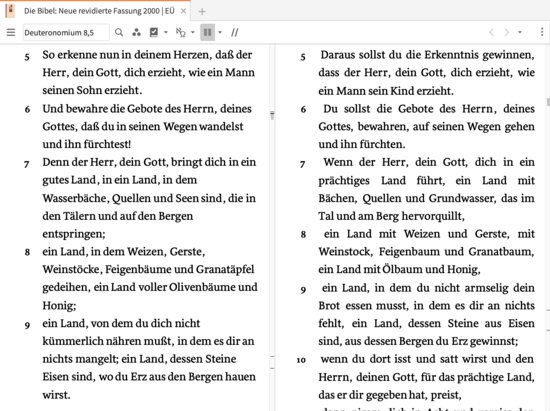Click line 'So erkenne nun in deinem Herzen'
The image size is (550, 411).
point(147,55)
